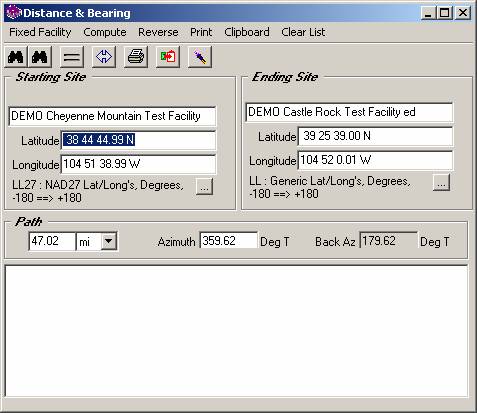
Task: Open the Compute menu
Action: pos(105,32)
